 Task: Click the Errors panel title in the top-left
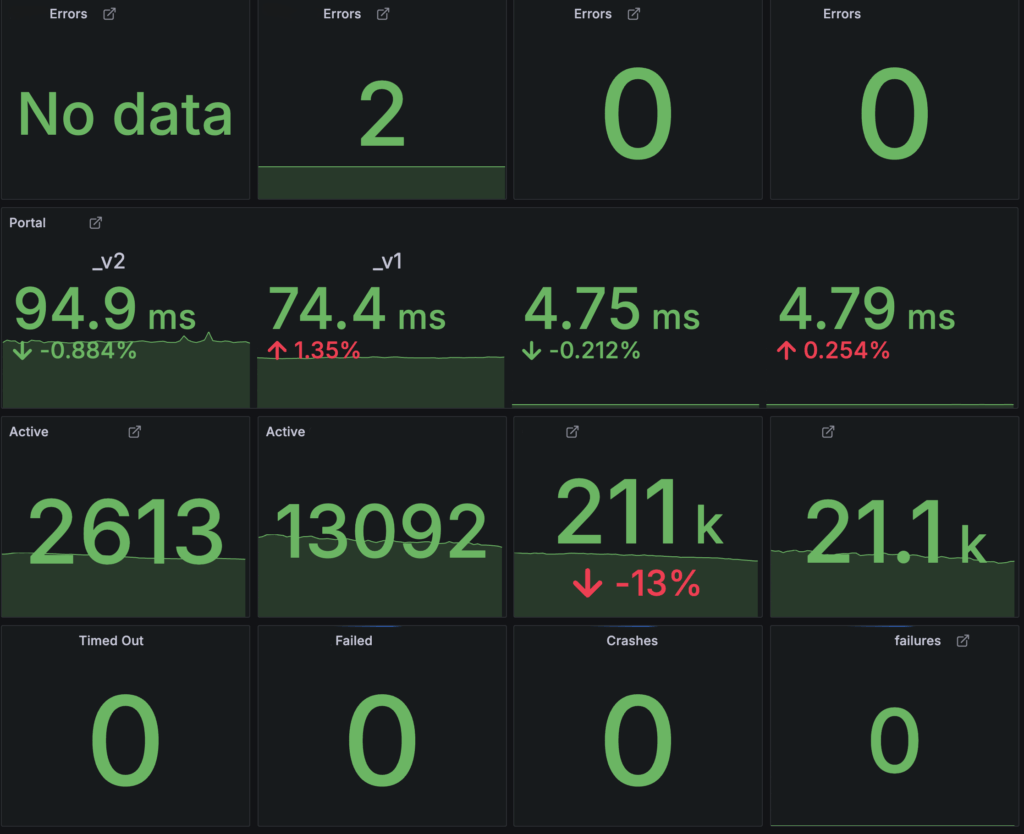(x=68, y=14)
